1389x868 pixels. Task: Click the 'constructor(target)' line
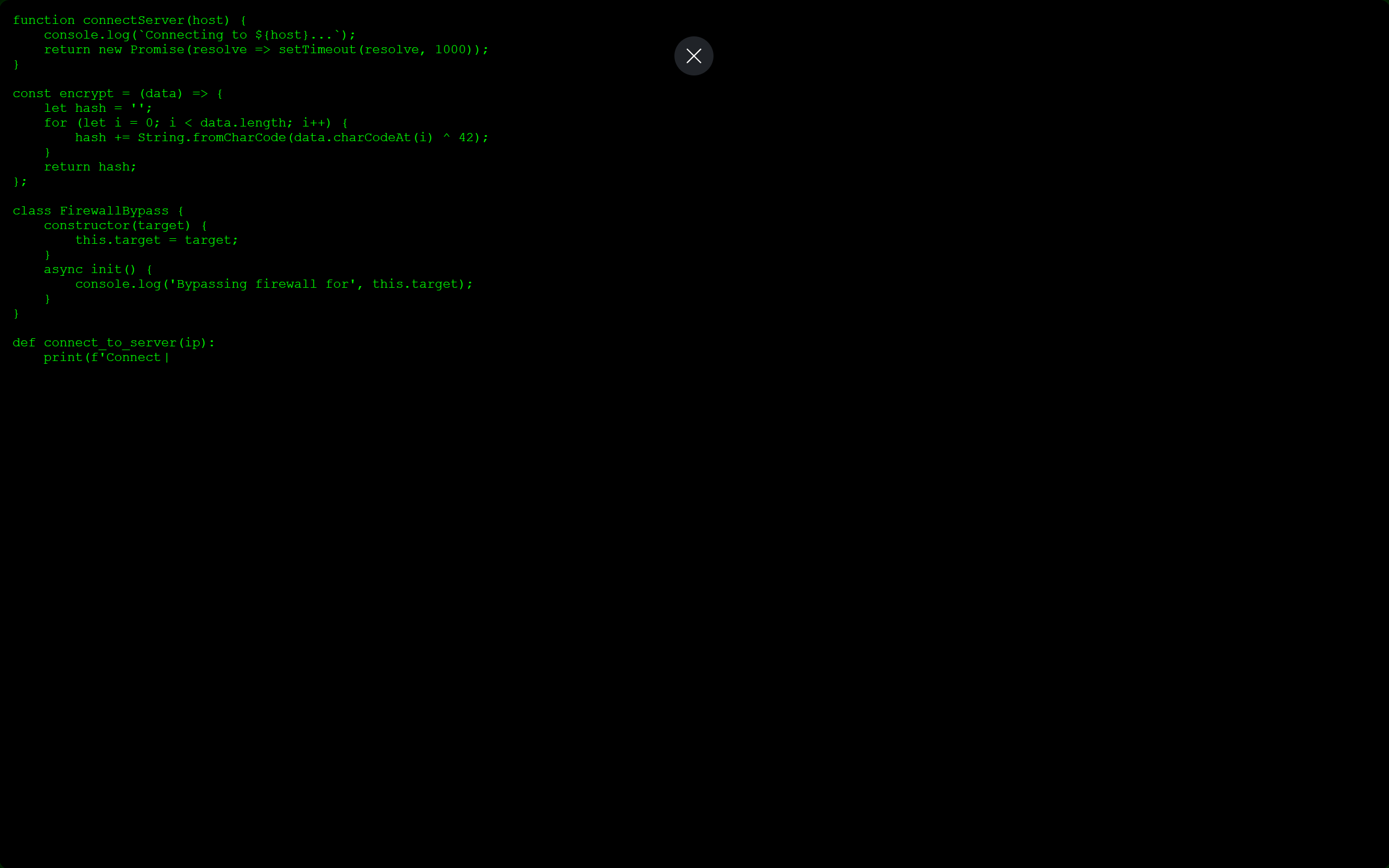125,226
